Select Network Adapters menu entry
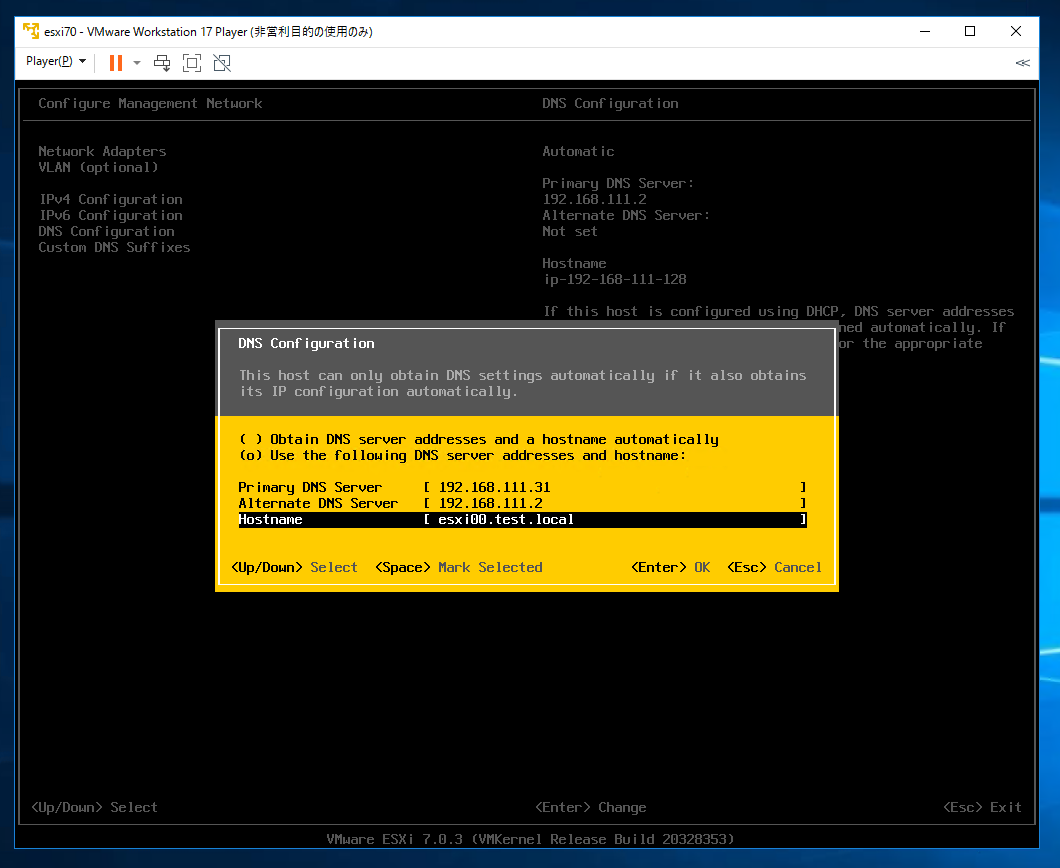Viewport: 1060px width, 868px height. coord(102,151)
